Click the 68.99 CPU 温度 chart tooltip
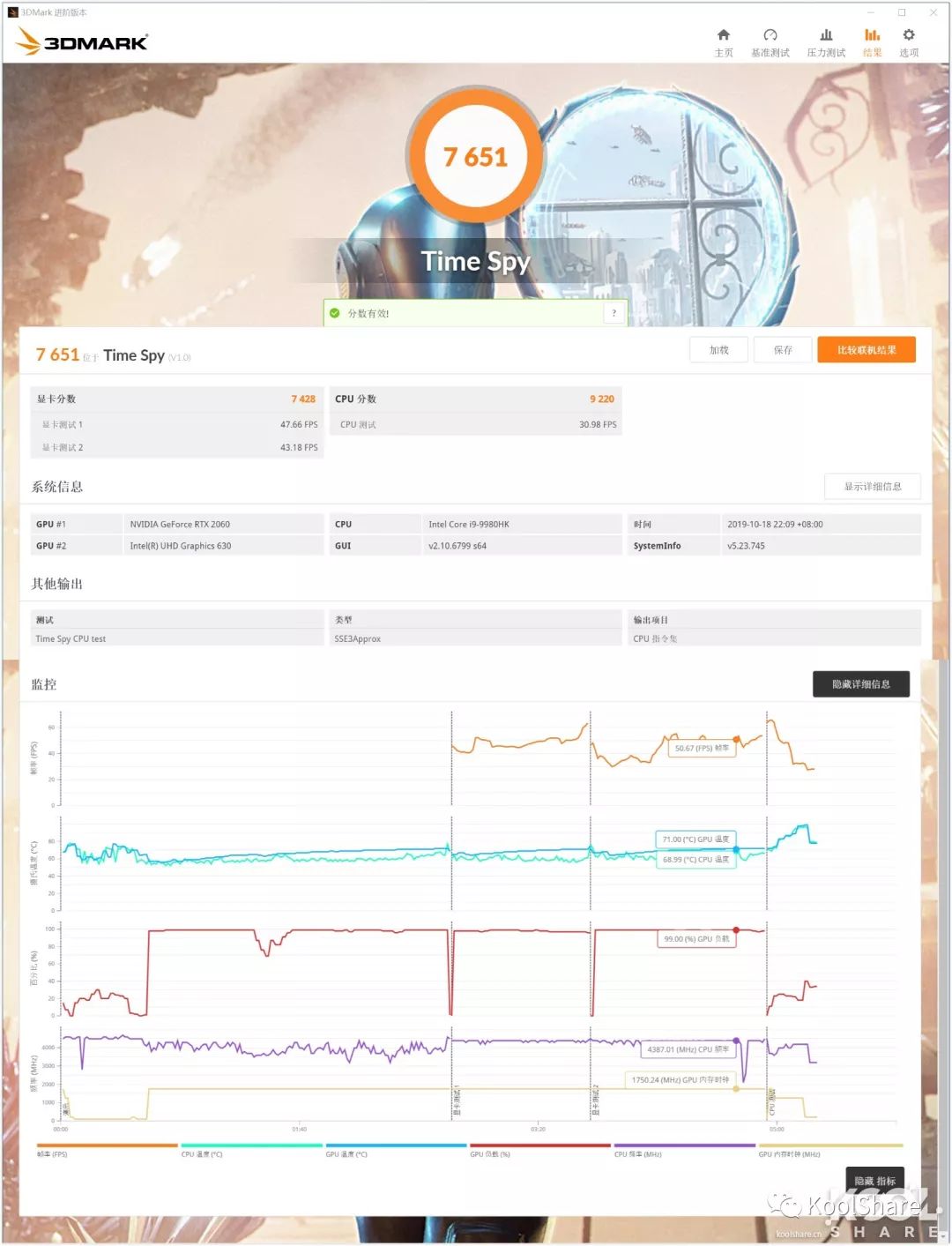Viewport: 952px width, 1246px height. [695, 859]
